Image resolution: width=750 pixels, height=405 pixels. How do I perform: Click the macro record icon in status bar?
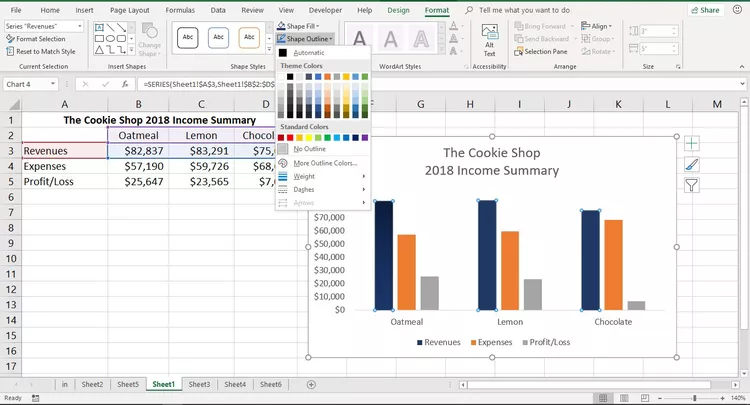coord(36,398)
